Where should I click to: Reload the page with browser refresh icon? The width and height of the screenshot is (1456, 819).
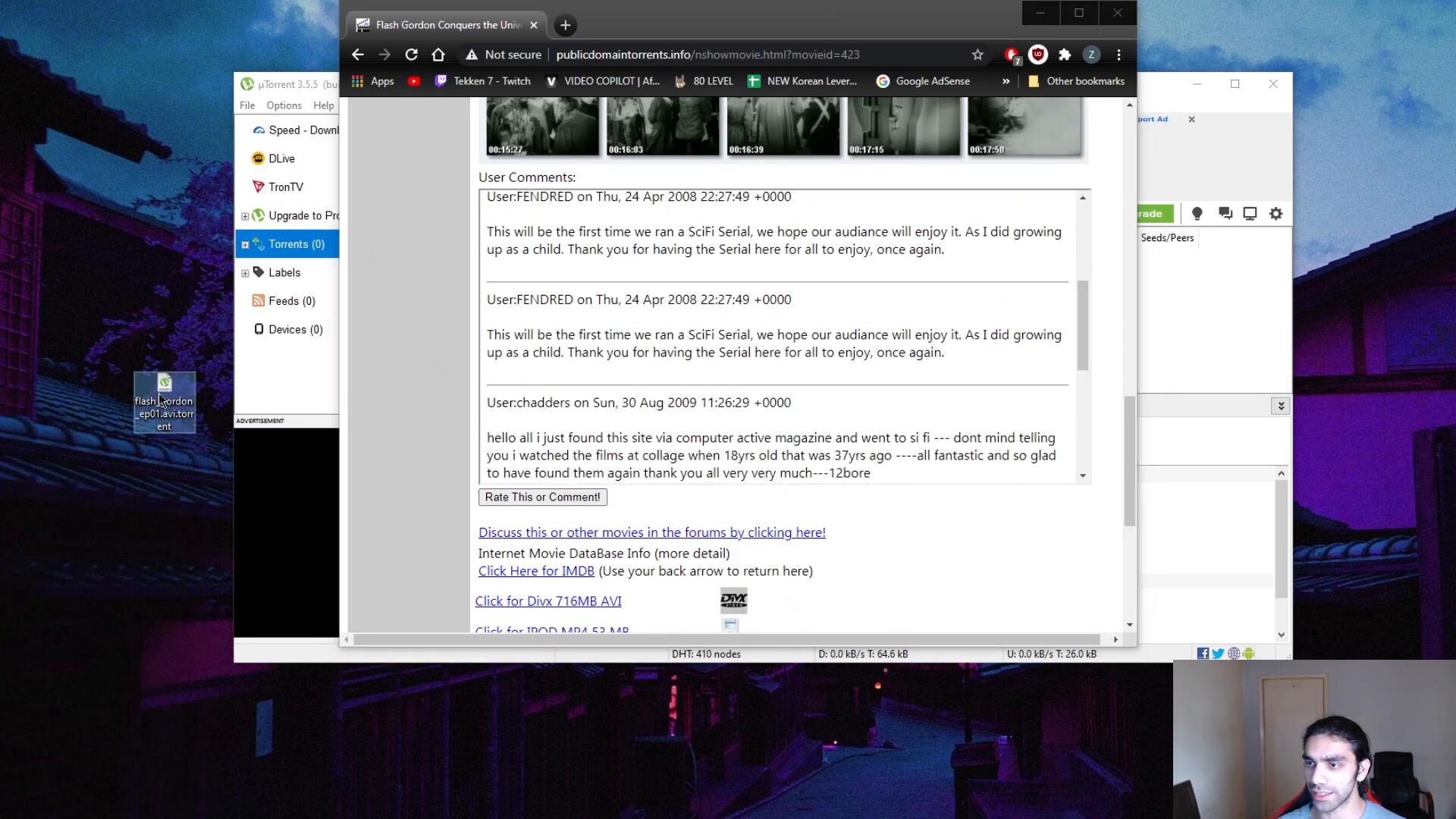pos(411,55)
